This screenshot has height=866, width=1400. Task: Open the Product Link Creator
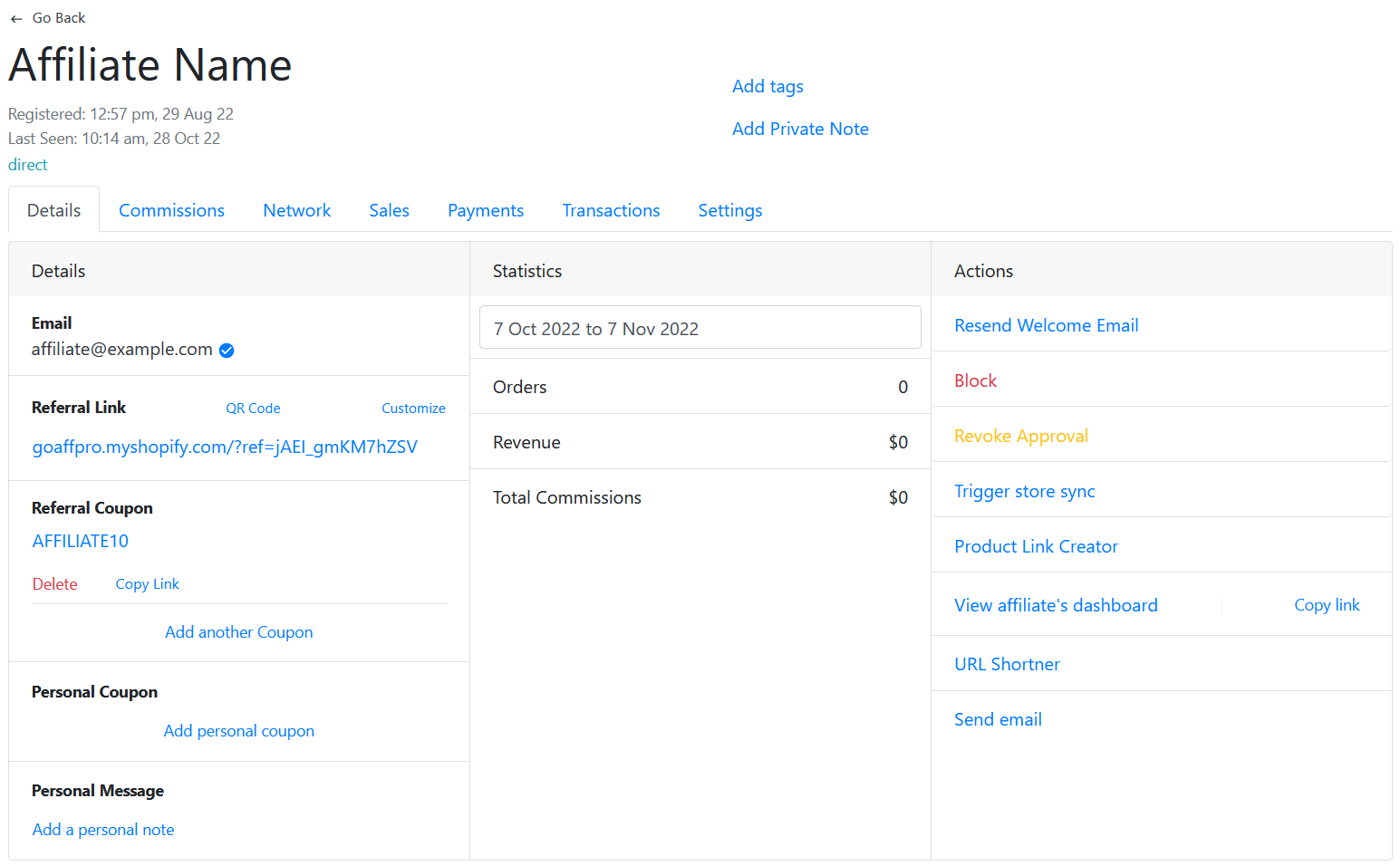[x=1036, y=546]
